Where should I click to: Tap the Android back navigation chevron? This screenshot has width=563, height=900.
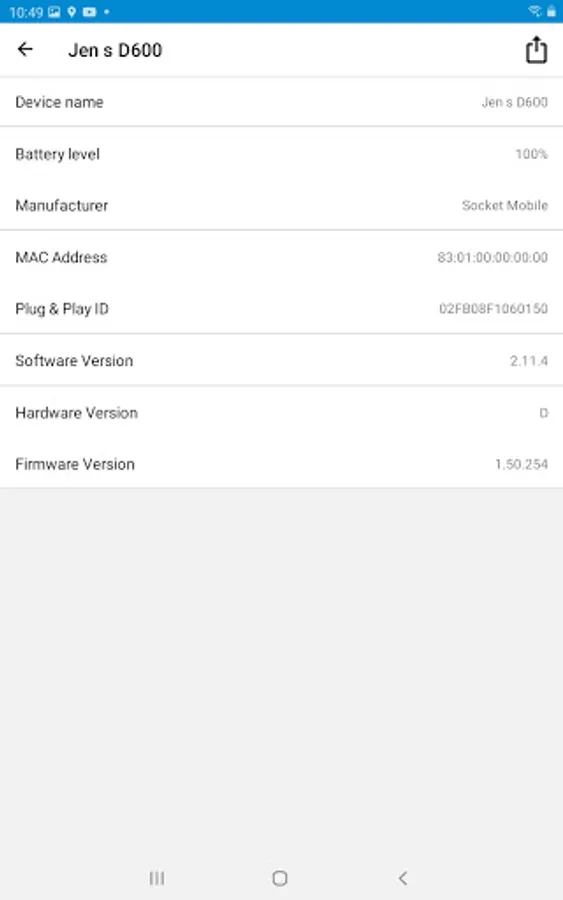pos(403,878)
